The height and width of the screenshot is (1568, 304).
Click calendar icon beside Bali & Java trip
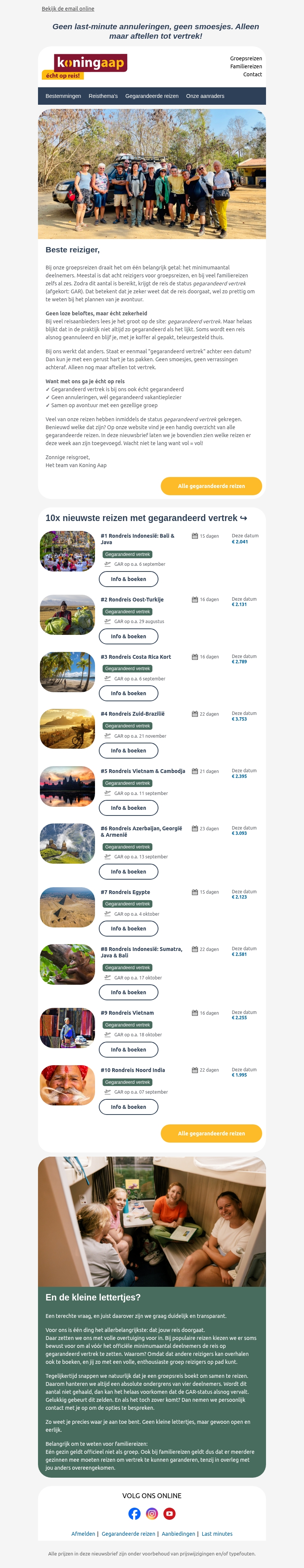(195, 536)
